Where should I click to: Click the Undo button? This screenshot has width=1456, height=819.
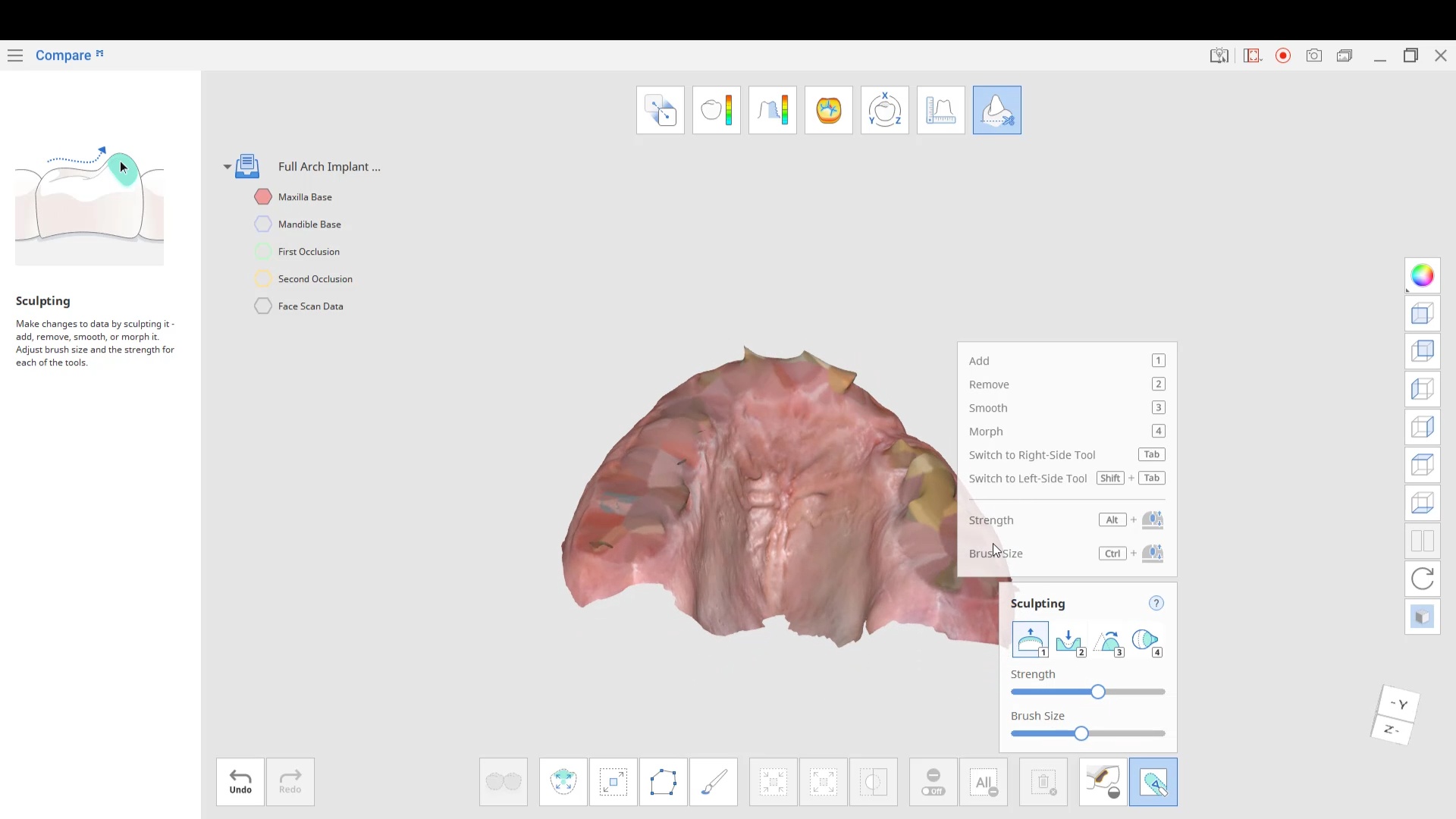[x=240, y=782]
